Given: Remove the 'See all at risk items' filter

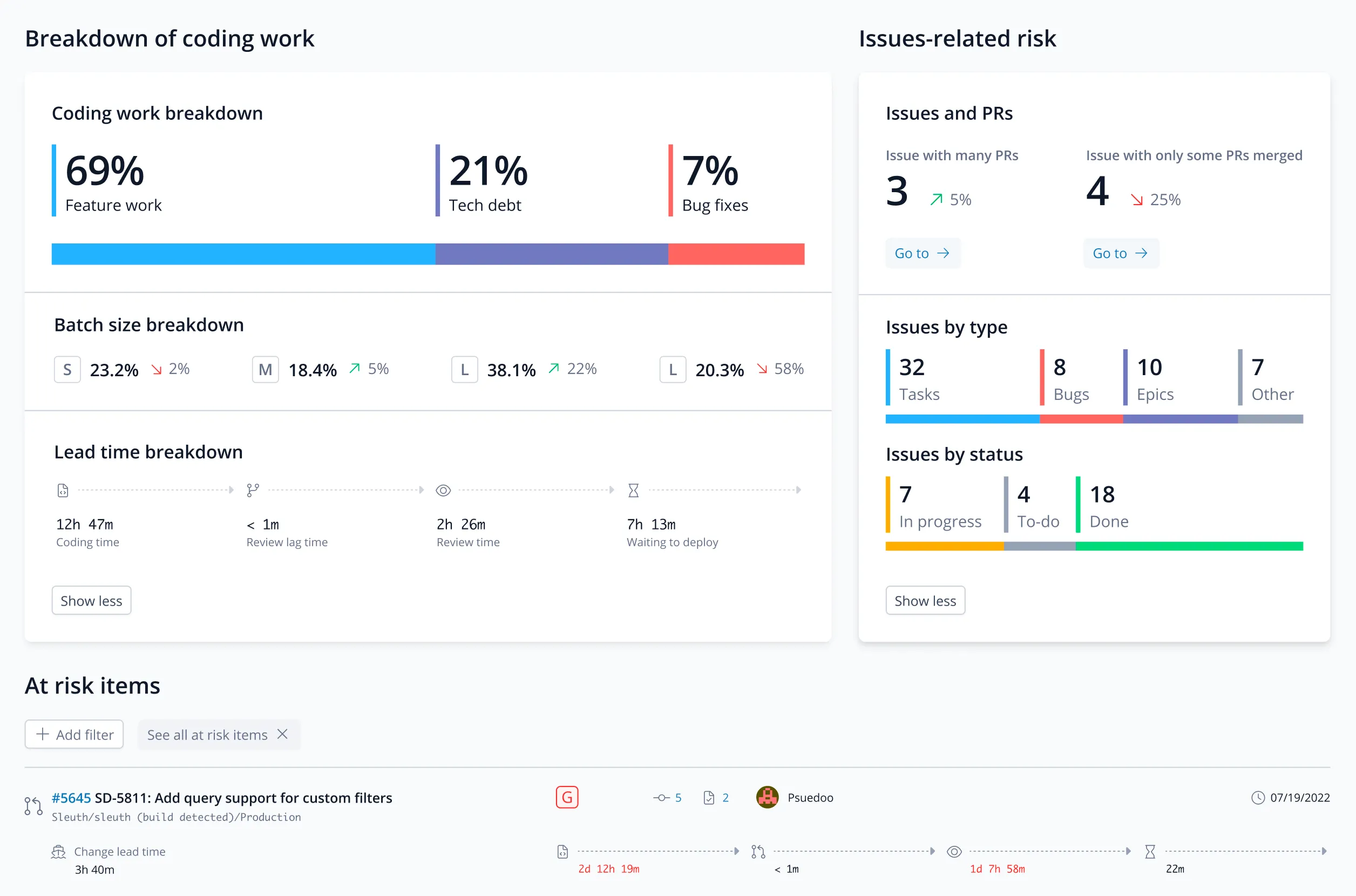Looking at the screenshot, I should tap(282, 734).
